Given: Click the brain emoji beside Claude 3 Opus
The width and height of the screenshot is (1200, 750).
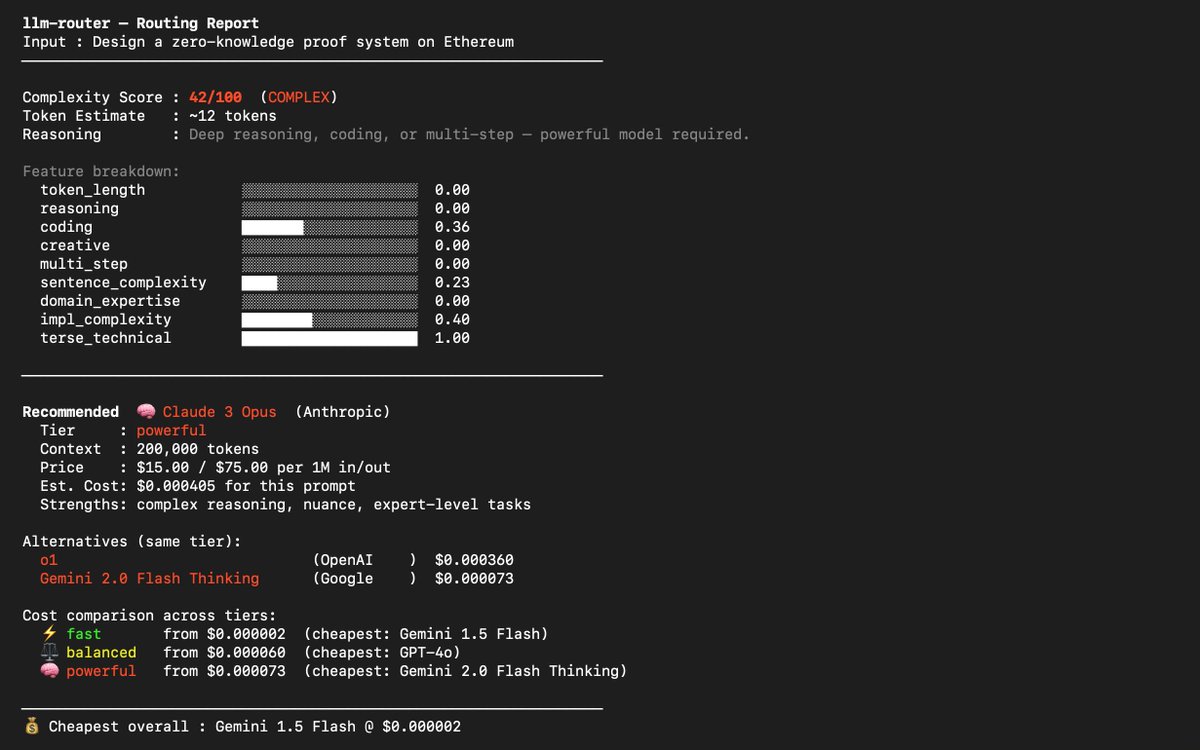Looking at the screenshot, I should pos(145,412).
